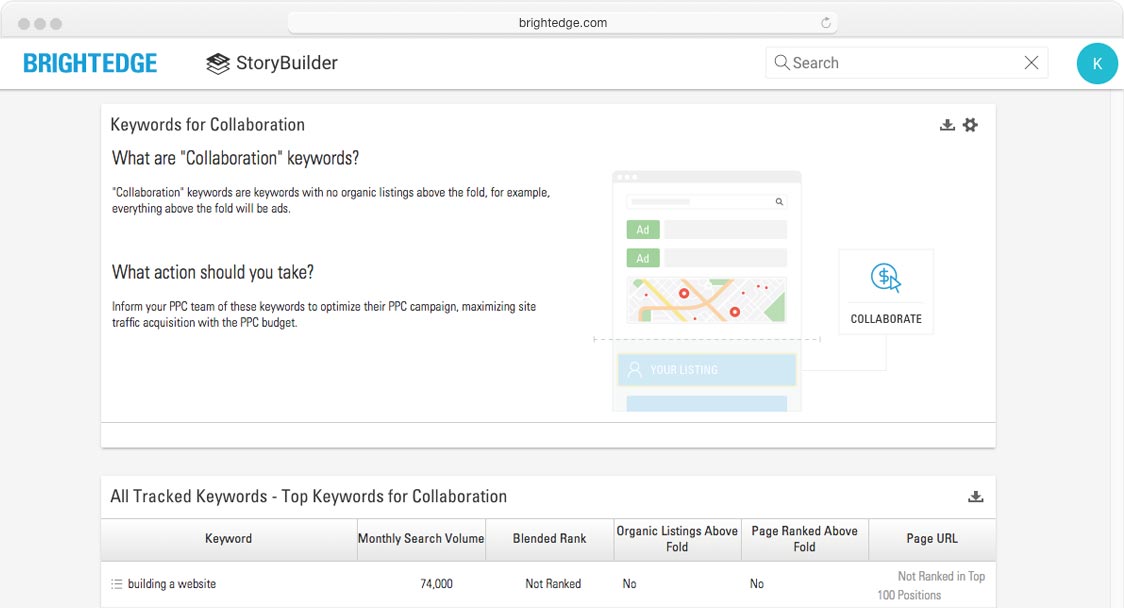Download the Top Keywords table
The width and height of the screenshot is (1124, 608).
(976, 497)
